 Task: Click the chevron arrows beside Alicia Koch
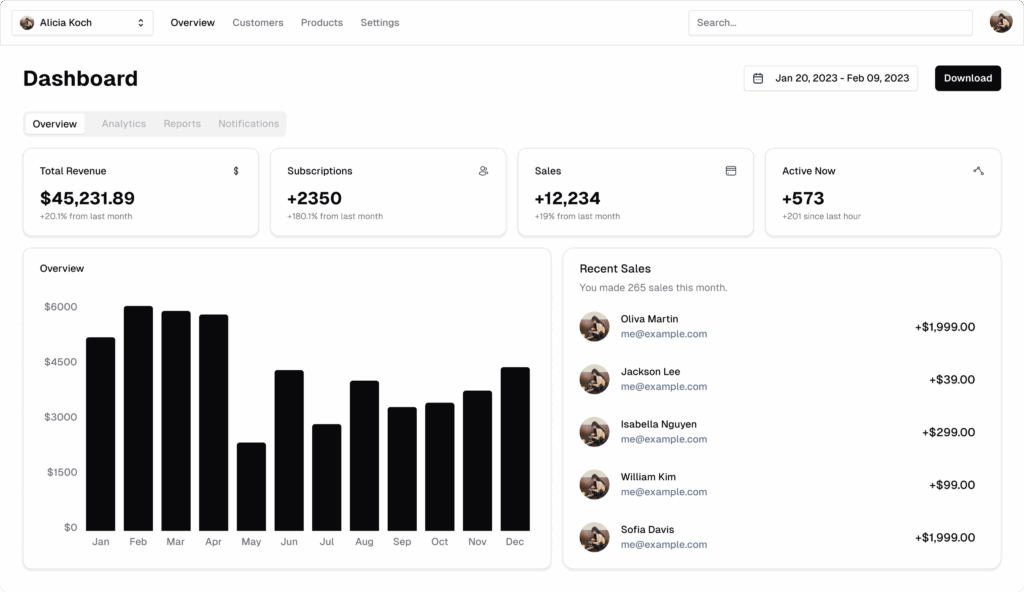pyautogui.click(x=141, y=22)
